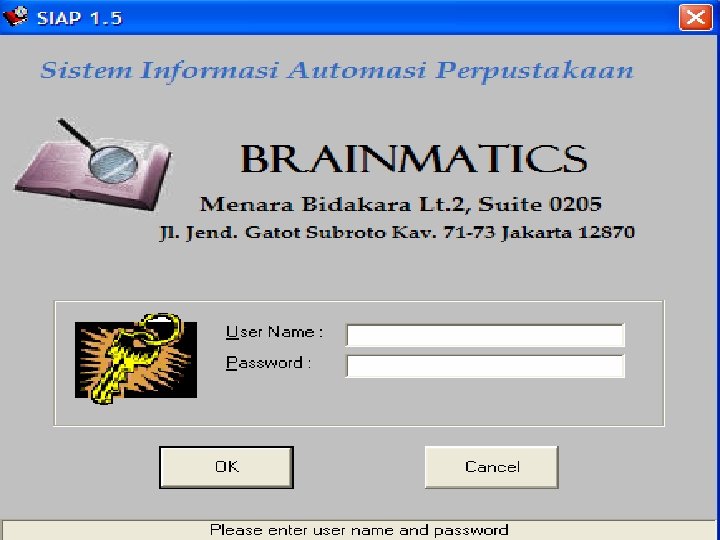Click the 'Sistem Informasi Automasi Perpustakaan' heading
720x540 pixels.
[337, 70]
